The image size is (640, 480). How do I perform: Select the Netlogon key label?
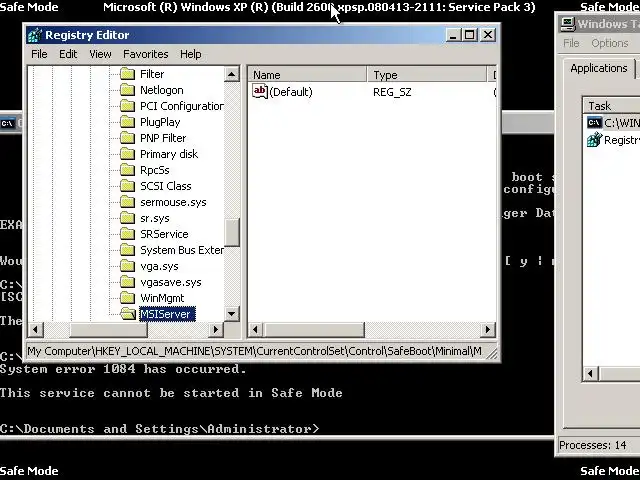(x=162, y=90)
